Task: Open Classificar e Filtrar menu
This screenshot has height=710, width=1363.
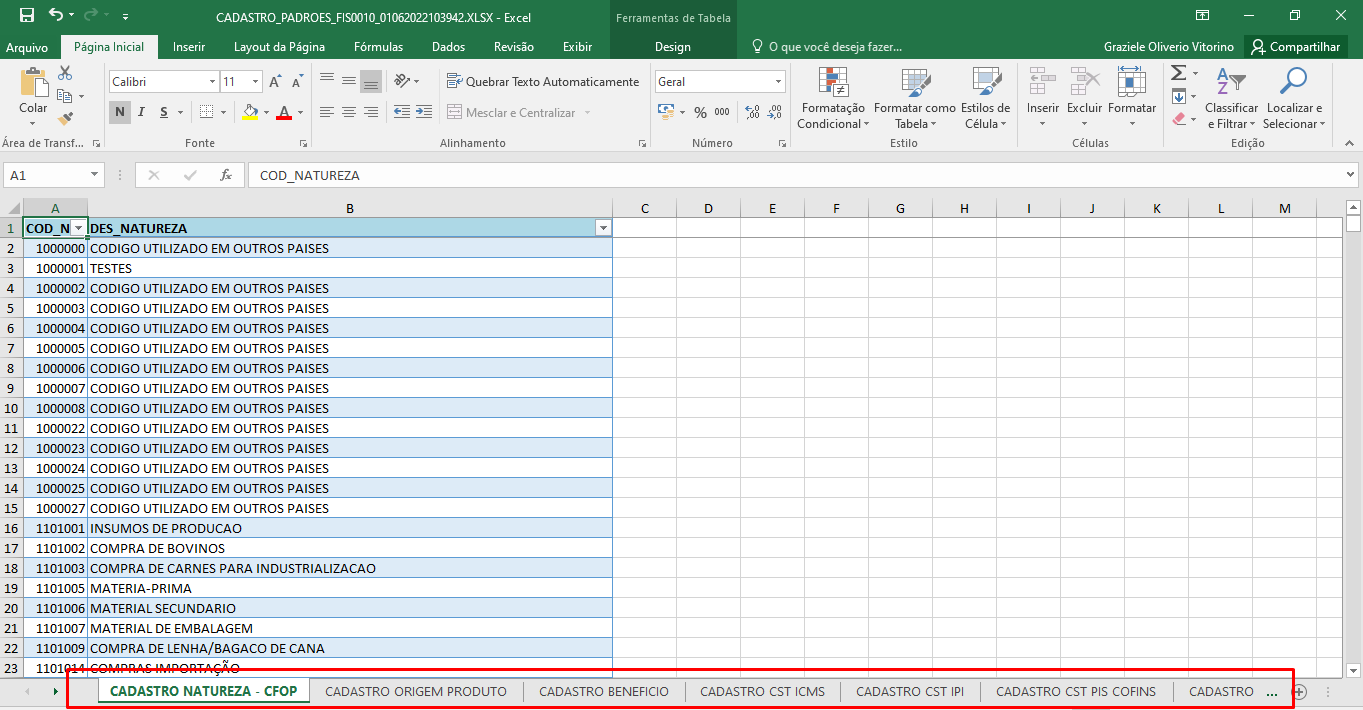Action: tap(1231, 98)
